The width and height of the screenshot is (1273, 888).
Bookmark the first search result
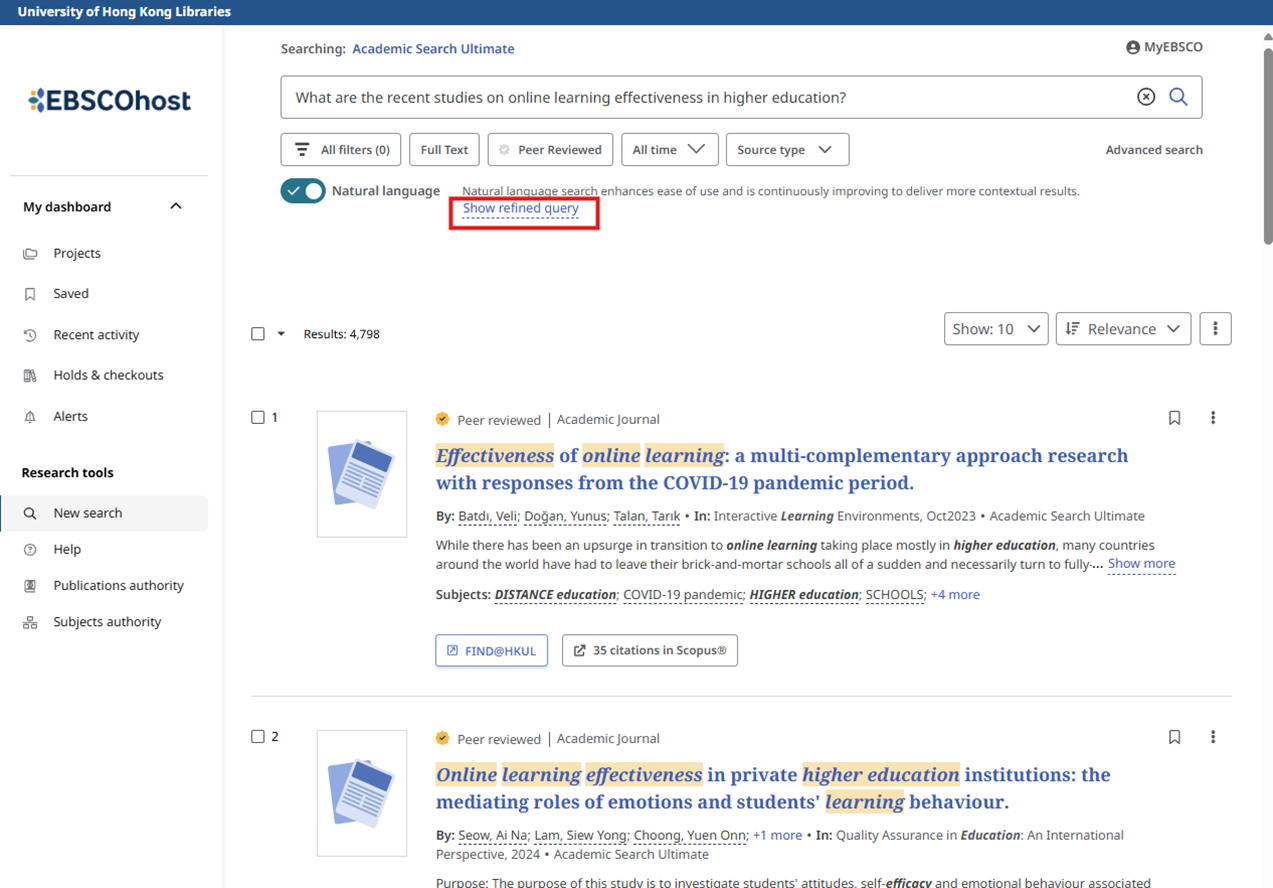coord(1174,418)
